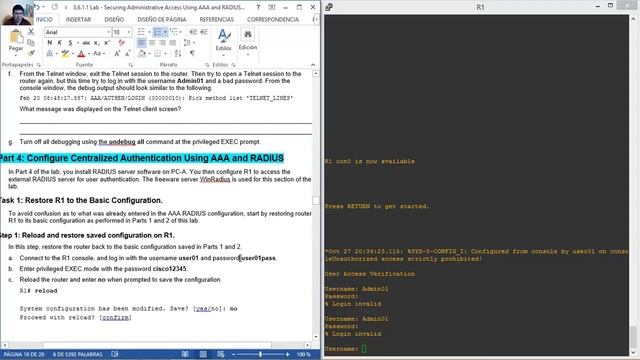This screenshot has width=640, height=360.
Task: Toggle bold (N) formatting
Action: [x=50, y=42]
